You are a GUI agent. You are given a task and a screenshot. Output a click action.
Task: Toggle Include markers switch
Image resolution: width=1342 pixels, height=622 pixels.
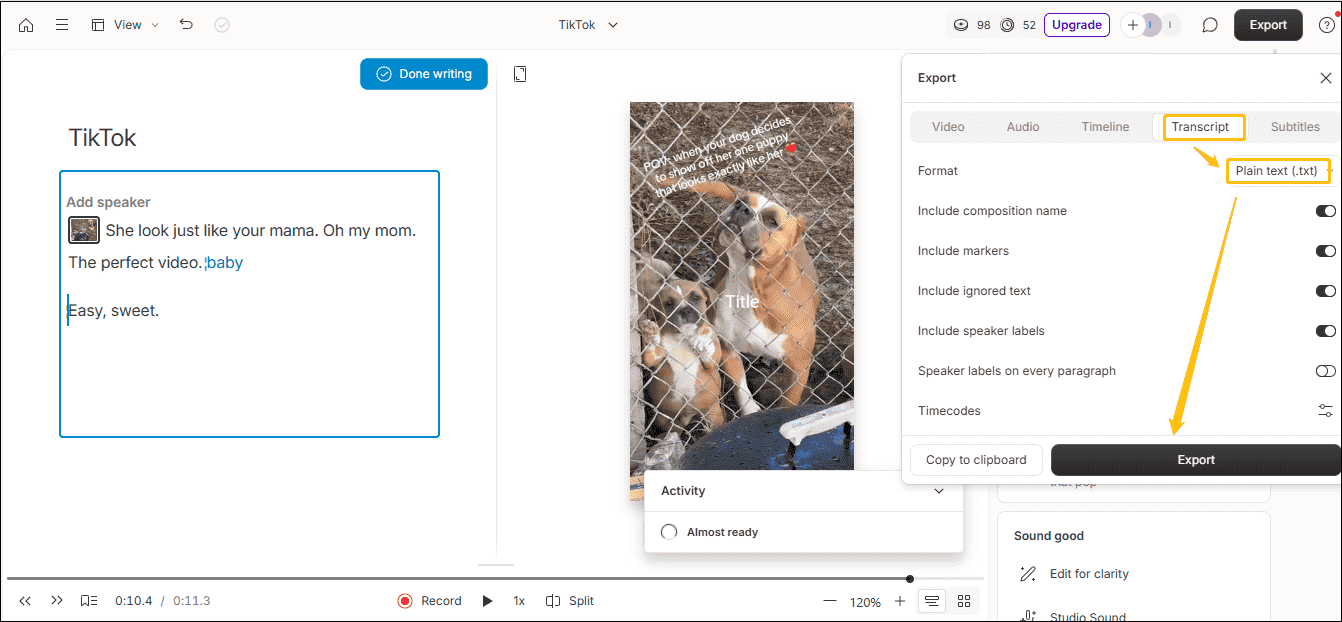point(1325,251)
